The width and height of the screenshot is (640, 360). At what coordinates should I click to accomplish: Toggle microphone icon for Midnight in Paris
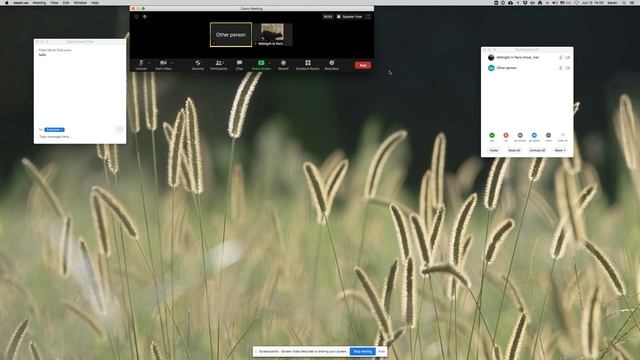tap(560, 58)
